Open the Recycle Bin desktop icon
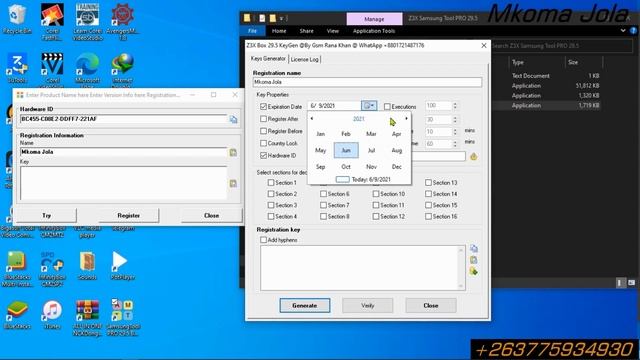 17,19
